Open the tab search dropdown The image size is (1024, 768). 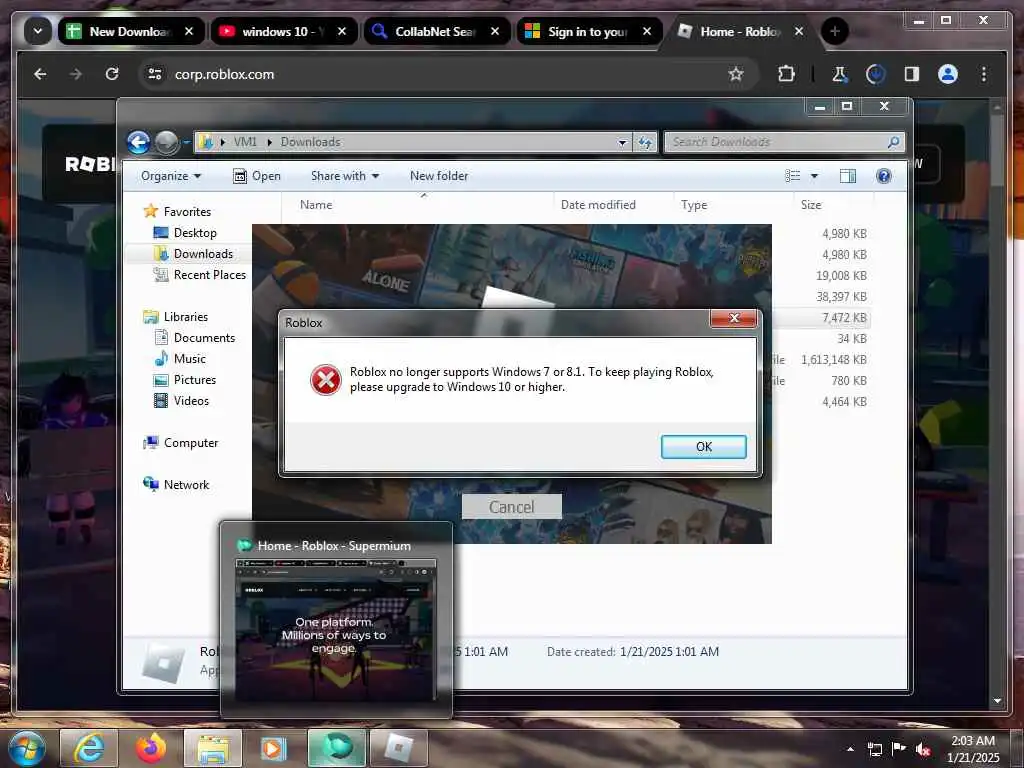click(38, 31)
